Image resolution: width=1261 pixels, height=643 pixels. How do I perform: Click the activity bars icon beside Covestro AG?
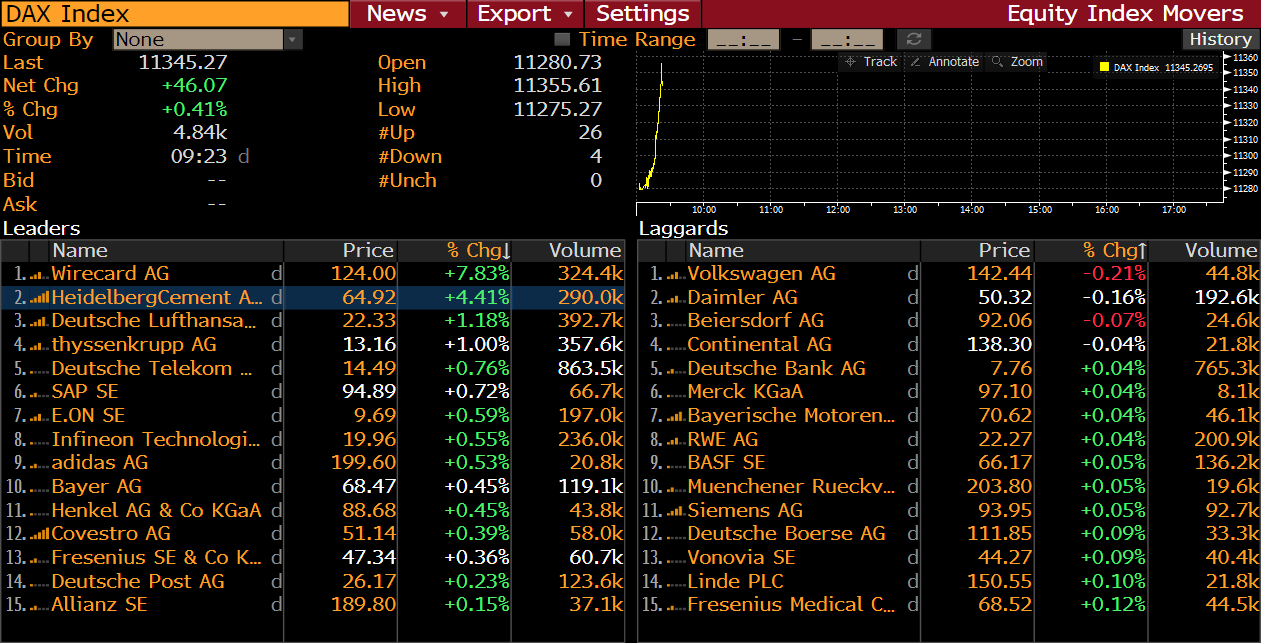click(x=39, y=534)
